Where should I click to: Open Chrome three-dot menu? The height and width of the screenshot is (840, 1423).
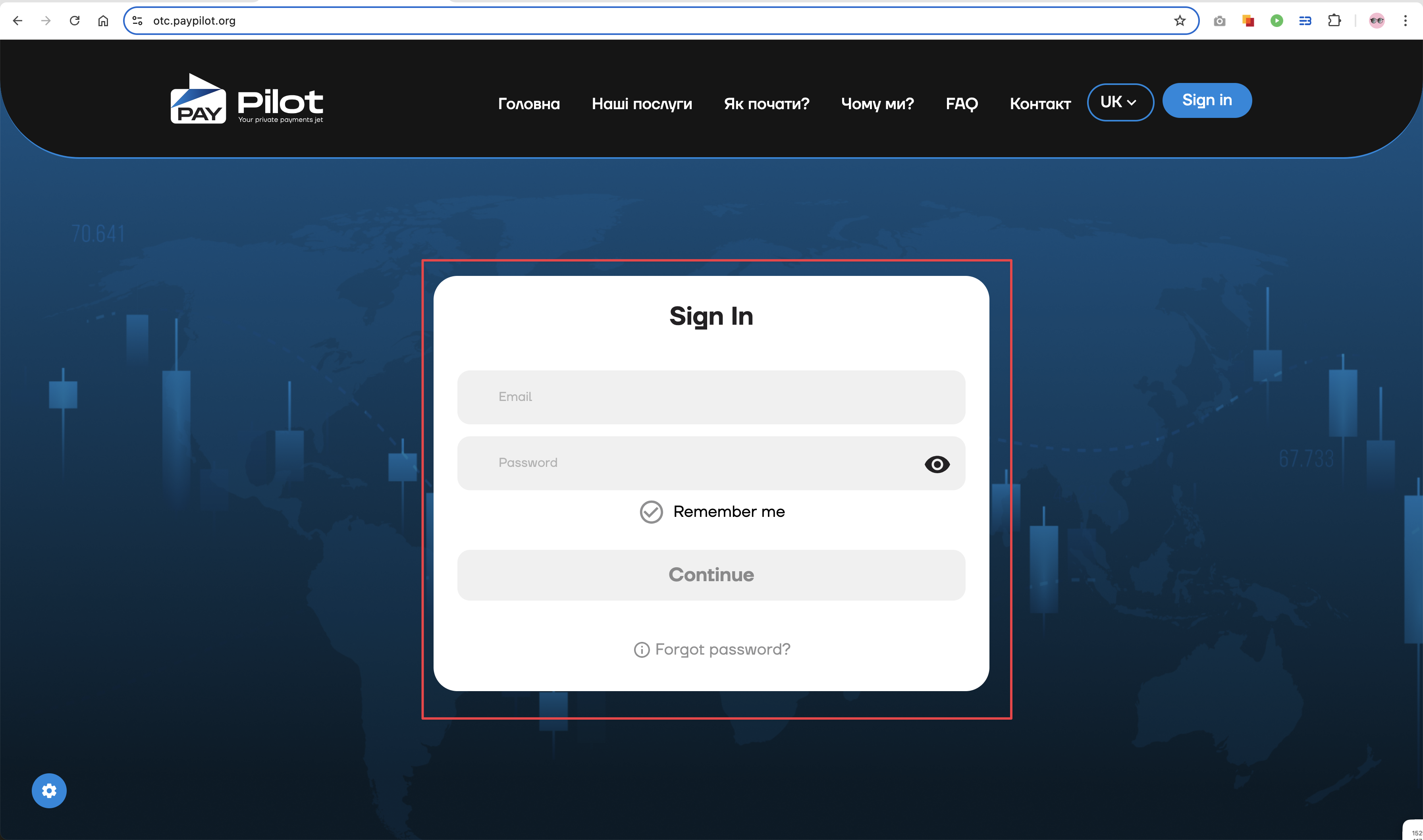[1405, 21]
